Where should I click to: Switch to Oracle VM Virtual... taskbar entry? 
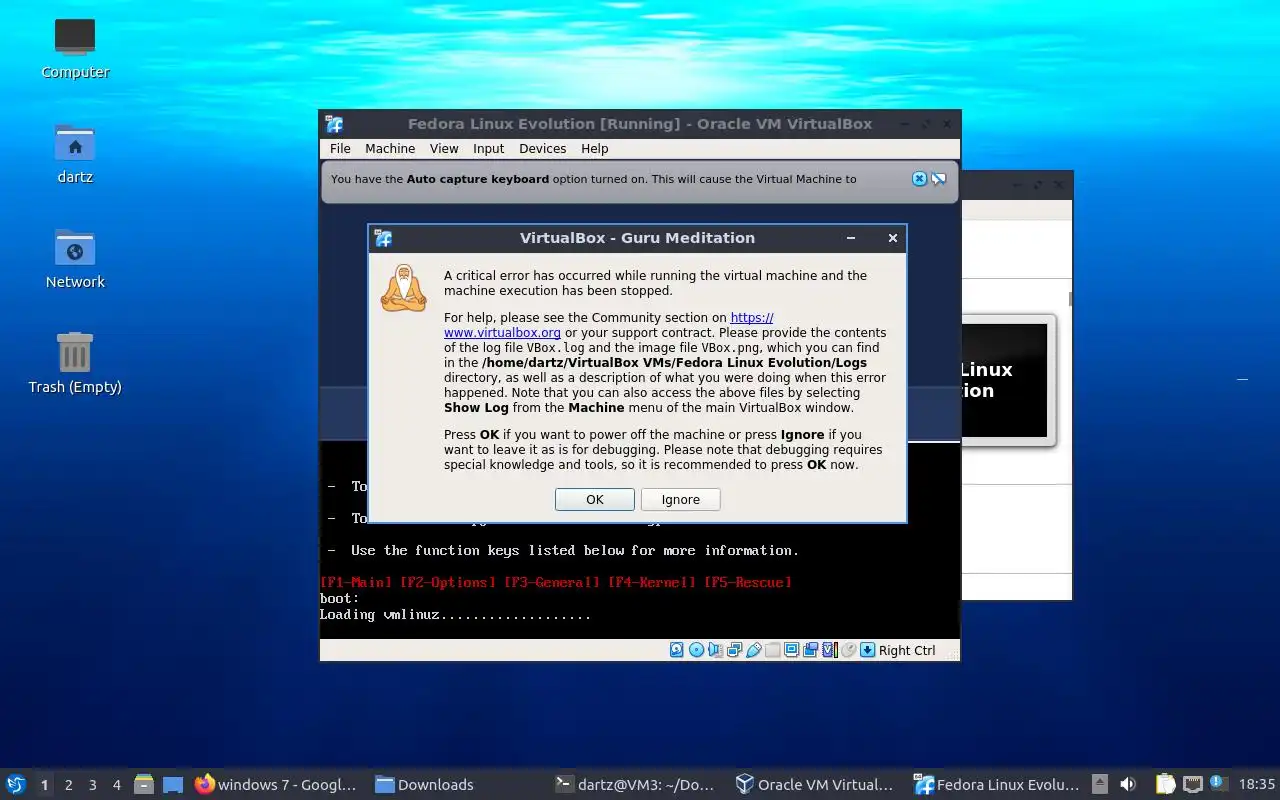click(x=816, y=785)
